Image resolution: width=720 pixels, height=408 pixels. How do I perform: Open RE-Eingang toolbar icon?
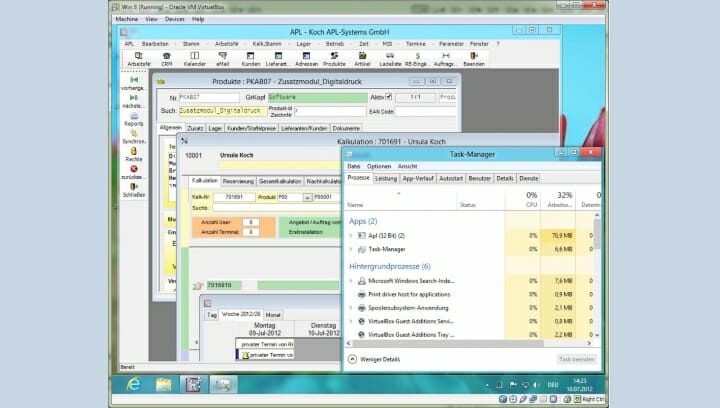coord(417,59)
